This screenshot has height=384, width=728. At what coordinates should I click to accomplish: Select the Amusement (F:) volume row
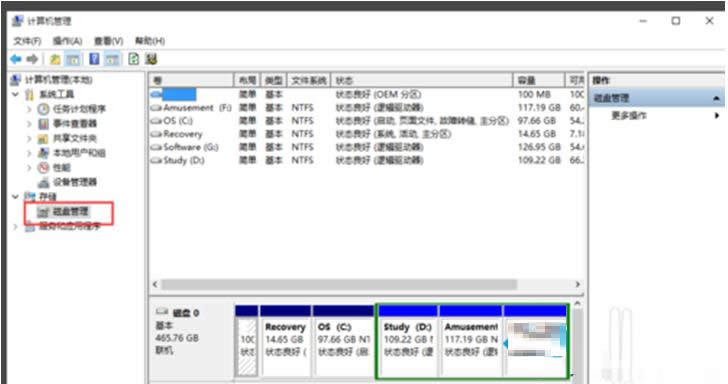pos(367,108)
